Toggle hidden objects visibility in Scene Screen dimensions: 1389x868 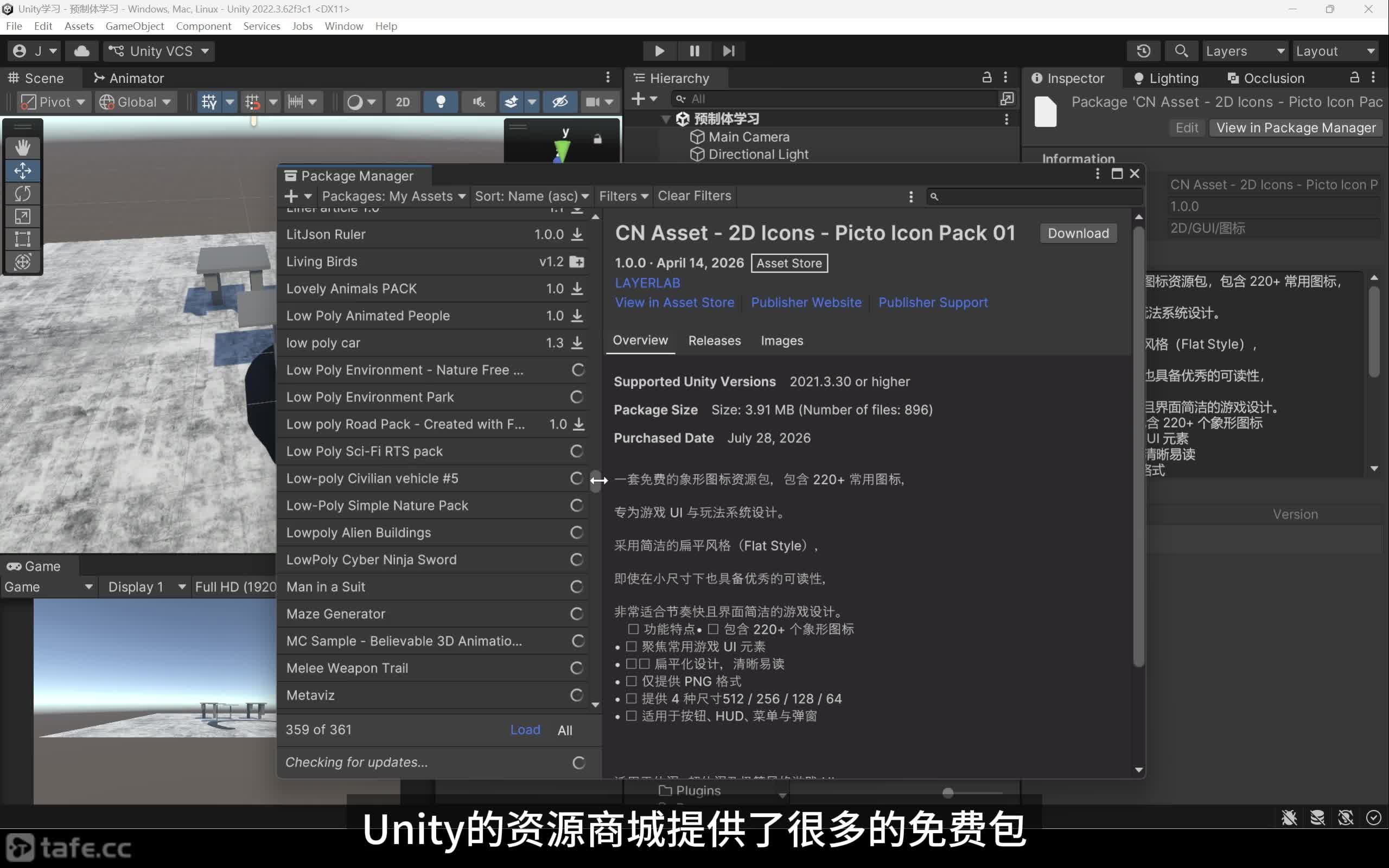[559, 102]
